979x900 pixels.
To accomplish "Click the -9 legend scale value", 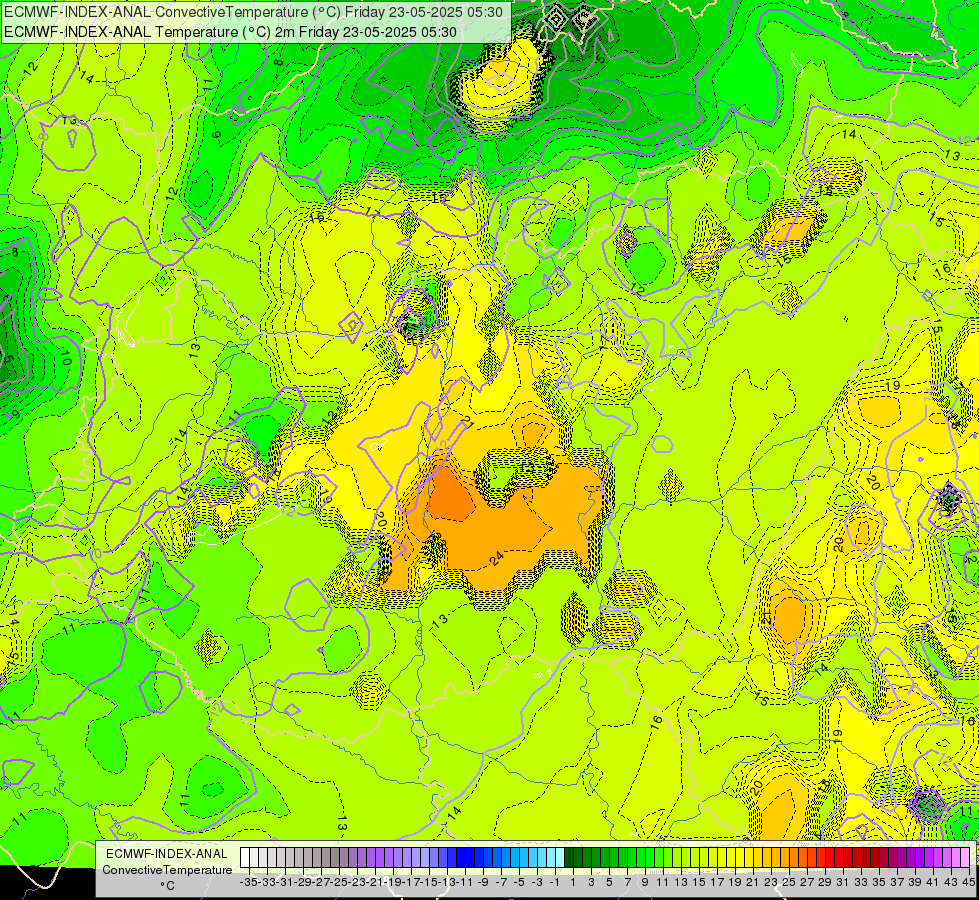I will coord(483,882).
